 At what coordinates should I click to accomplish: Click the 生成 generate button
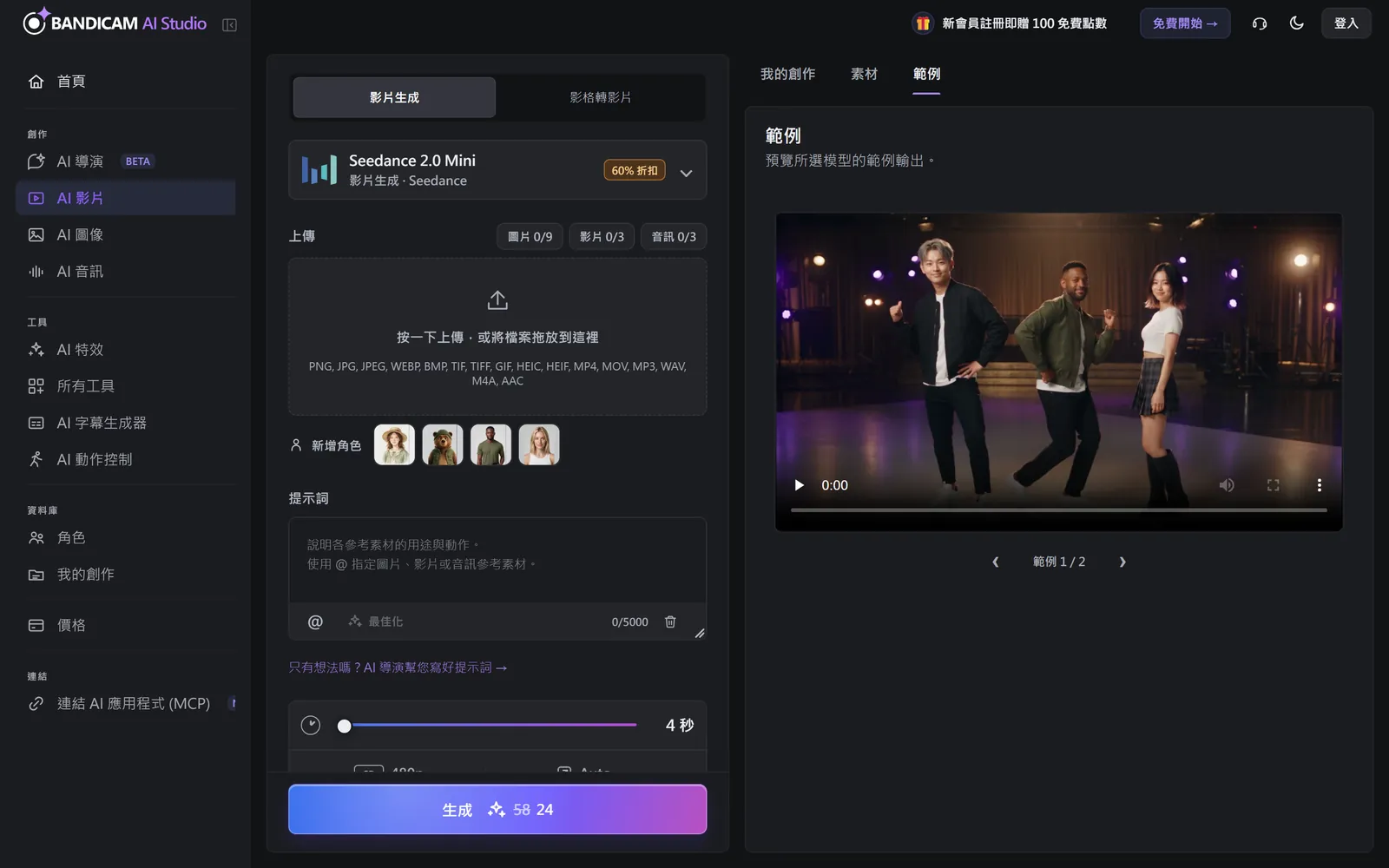tap(497, 809)
